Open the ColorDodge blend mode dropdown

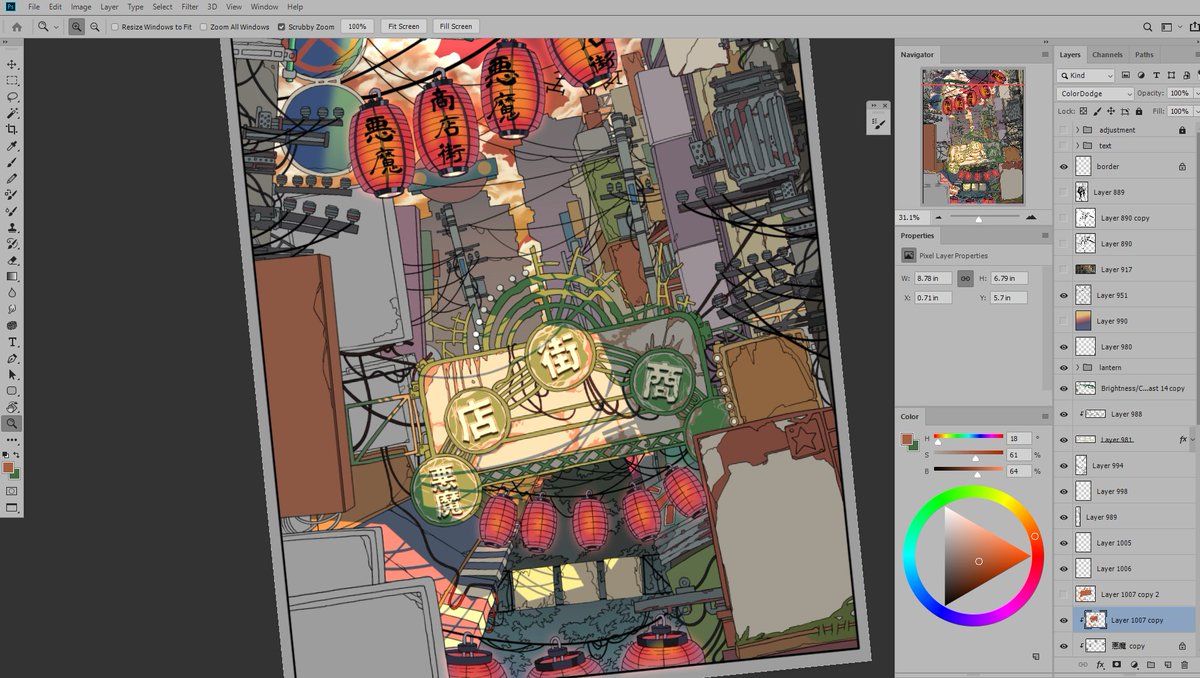pos(1095,93)
